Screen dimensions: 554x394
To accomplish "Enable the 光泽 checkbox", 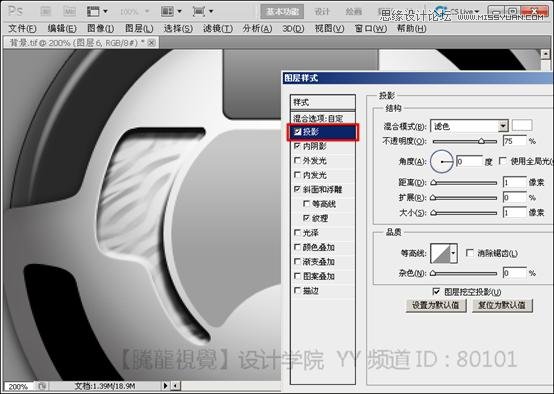I will (x=297, y=233).
